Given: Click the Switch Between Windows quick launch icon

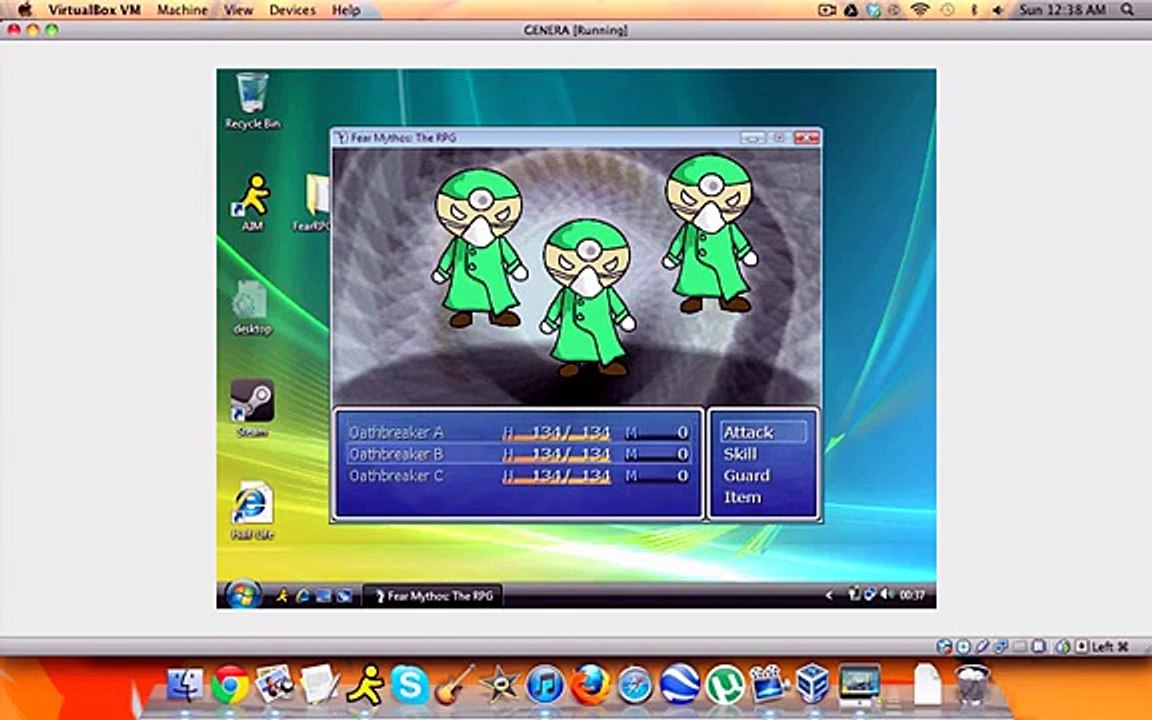Looking at the screenshot, I should coord(344,596).
